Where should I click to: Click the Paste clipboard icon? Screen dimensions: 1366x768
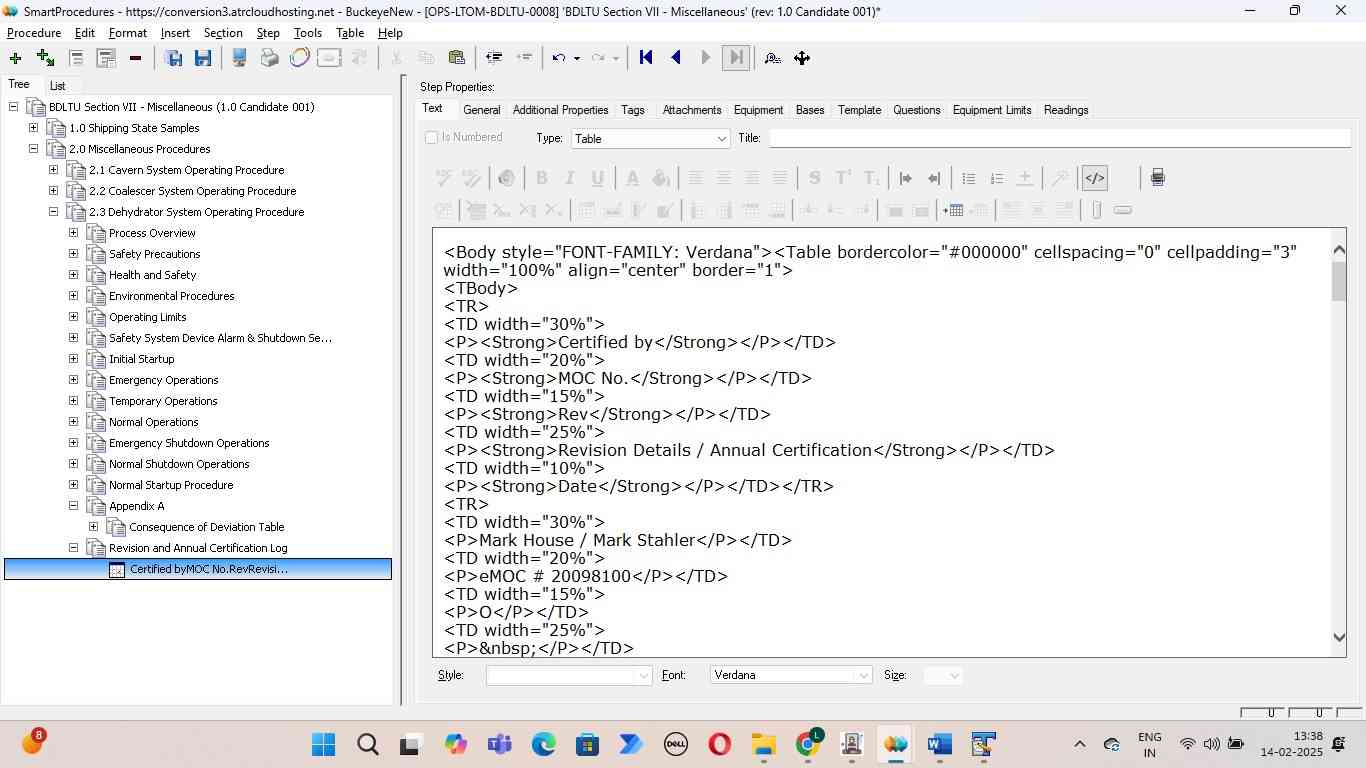(456, 58)
